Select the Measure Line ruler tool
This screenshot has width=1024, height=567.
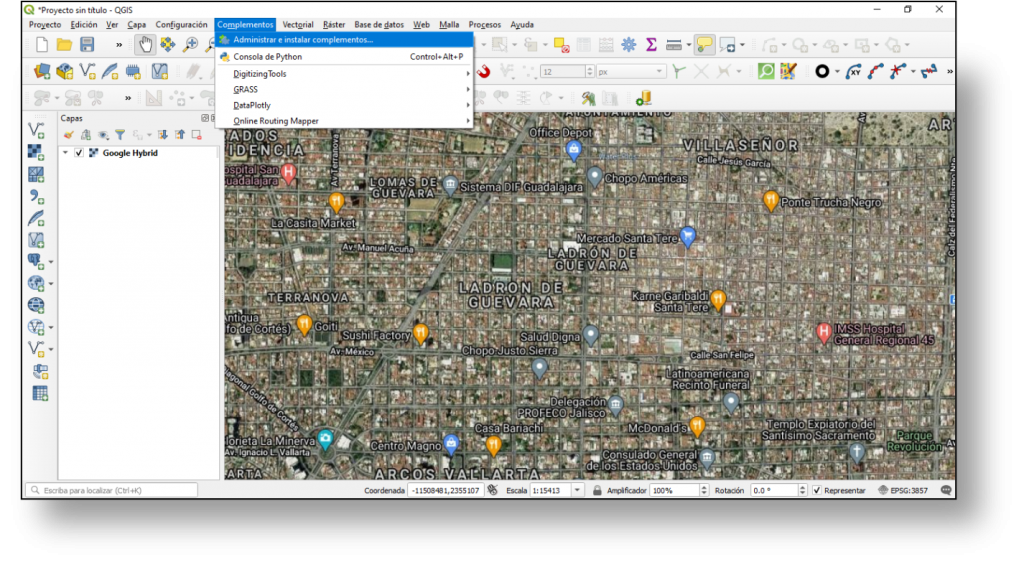(673, 44)
